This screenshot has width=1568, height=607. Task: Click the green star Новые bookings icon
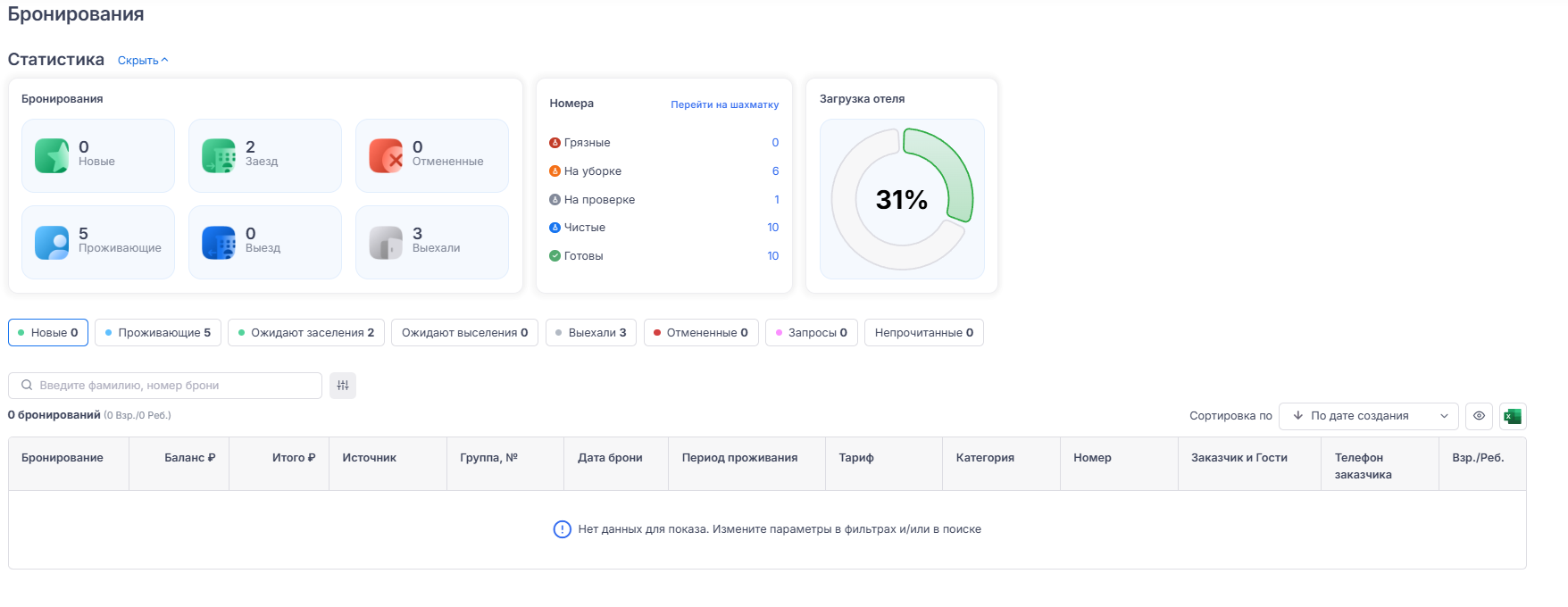[52, 155]
